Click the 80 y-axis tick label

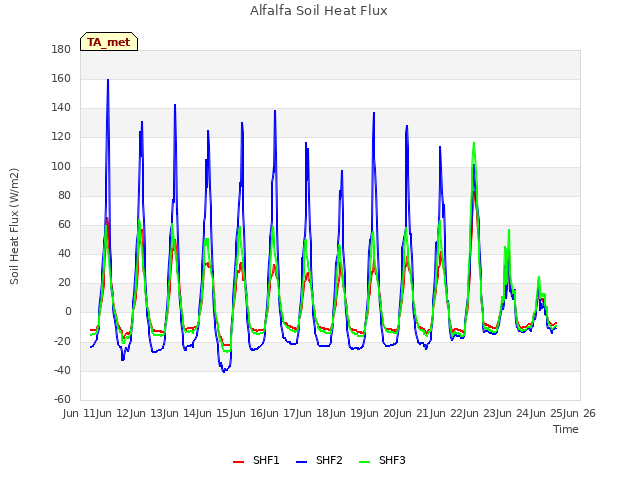pos(64,195)
